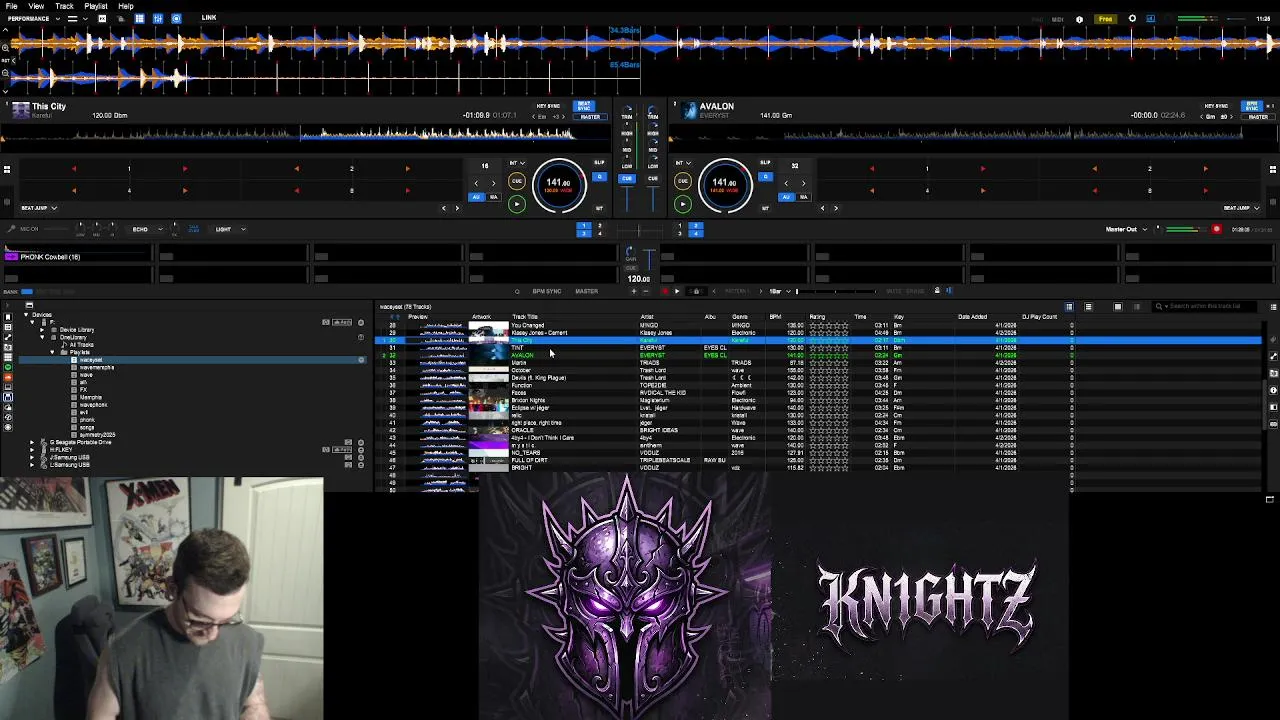The image size is (1280, 720).
Task: Open the deck layout dropdown beside PERFORMANCE
Action: pyautogui.click(x=77, y=19)
